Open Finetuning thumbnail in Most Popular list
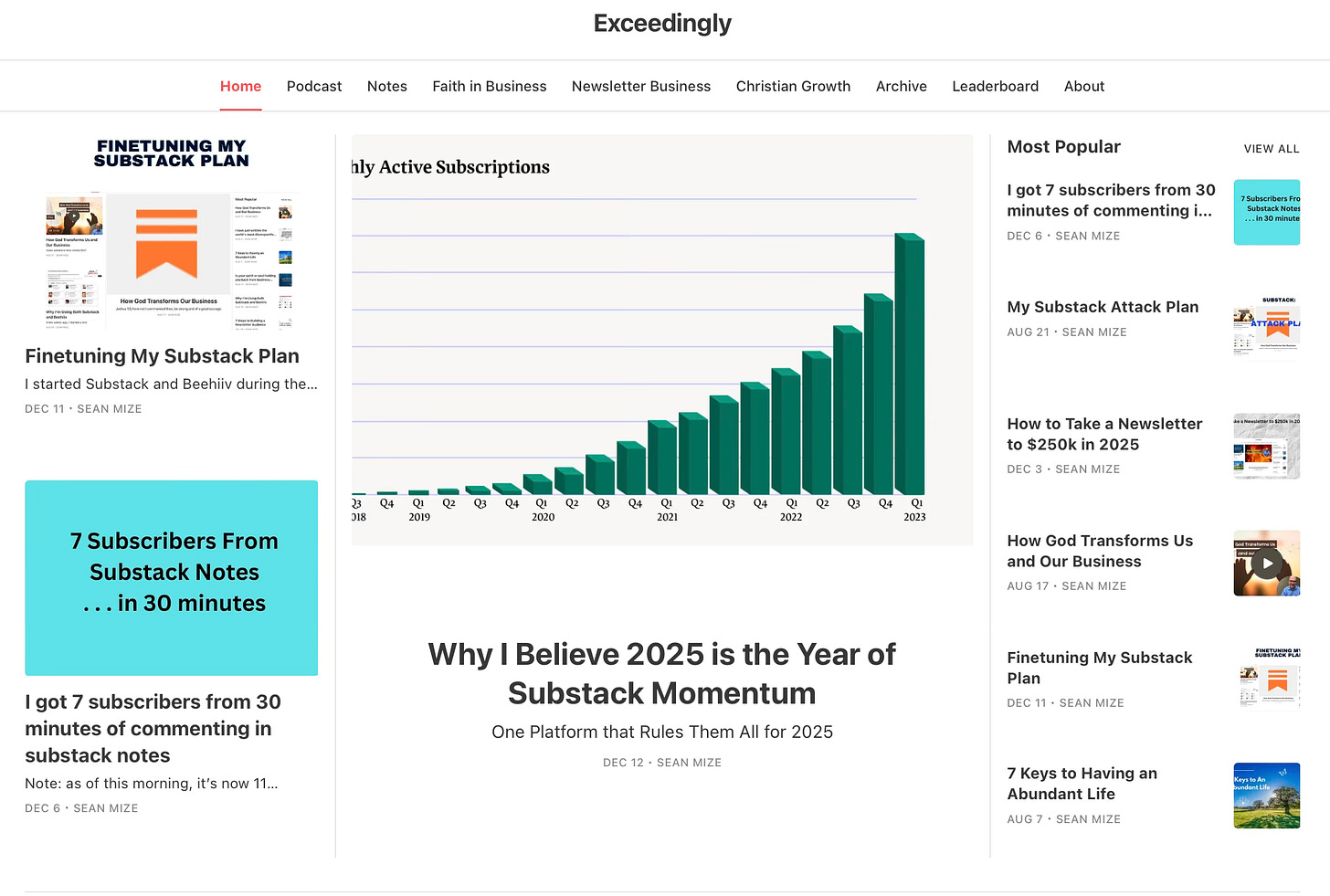This screenshot has height=896, width=1330. pos(1267,680)
